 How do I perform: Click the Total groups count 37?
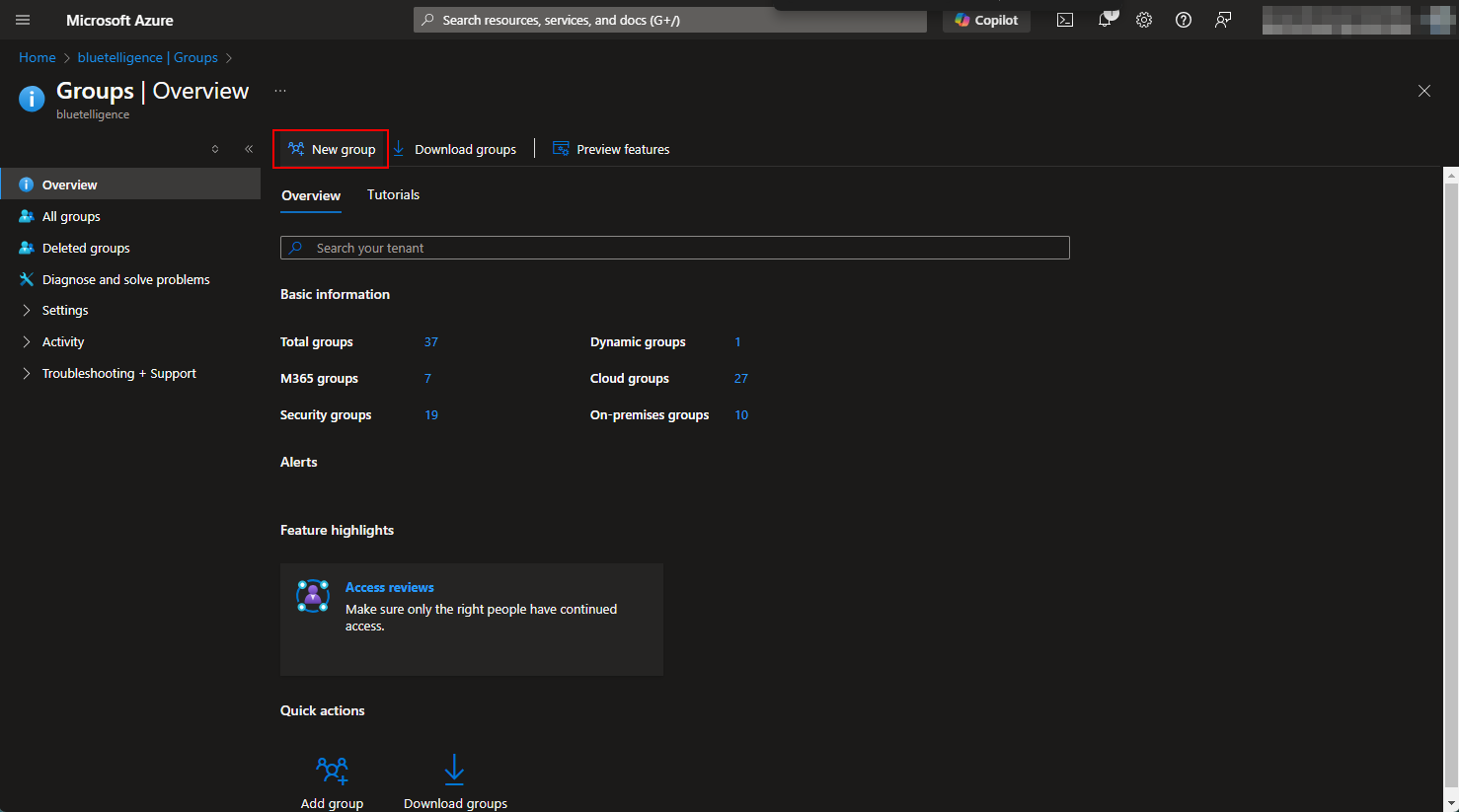[x=430, y=342]
